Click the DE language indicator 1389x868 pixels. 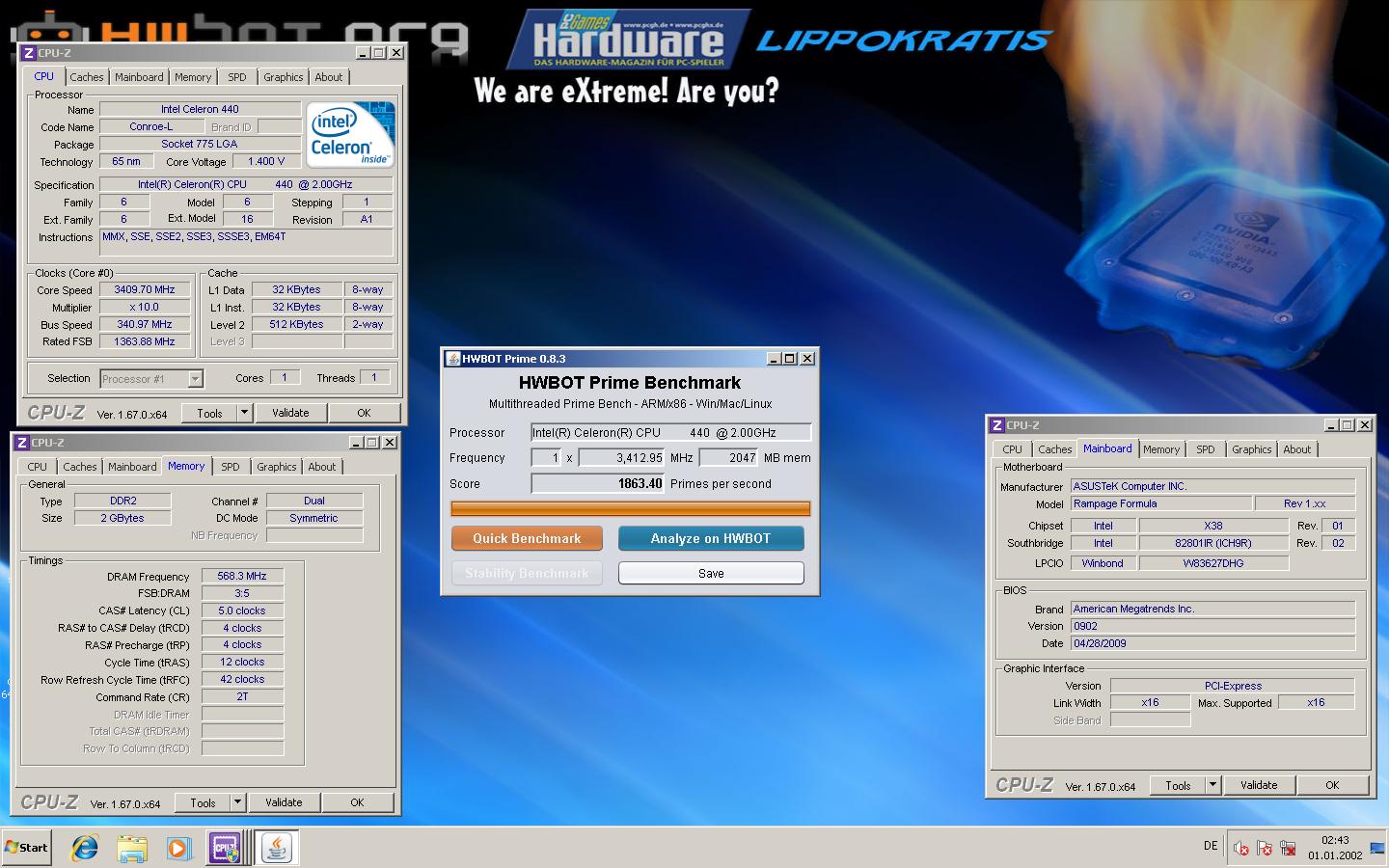pos(1211,846)
